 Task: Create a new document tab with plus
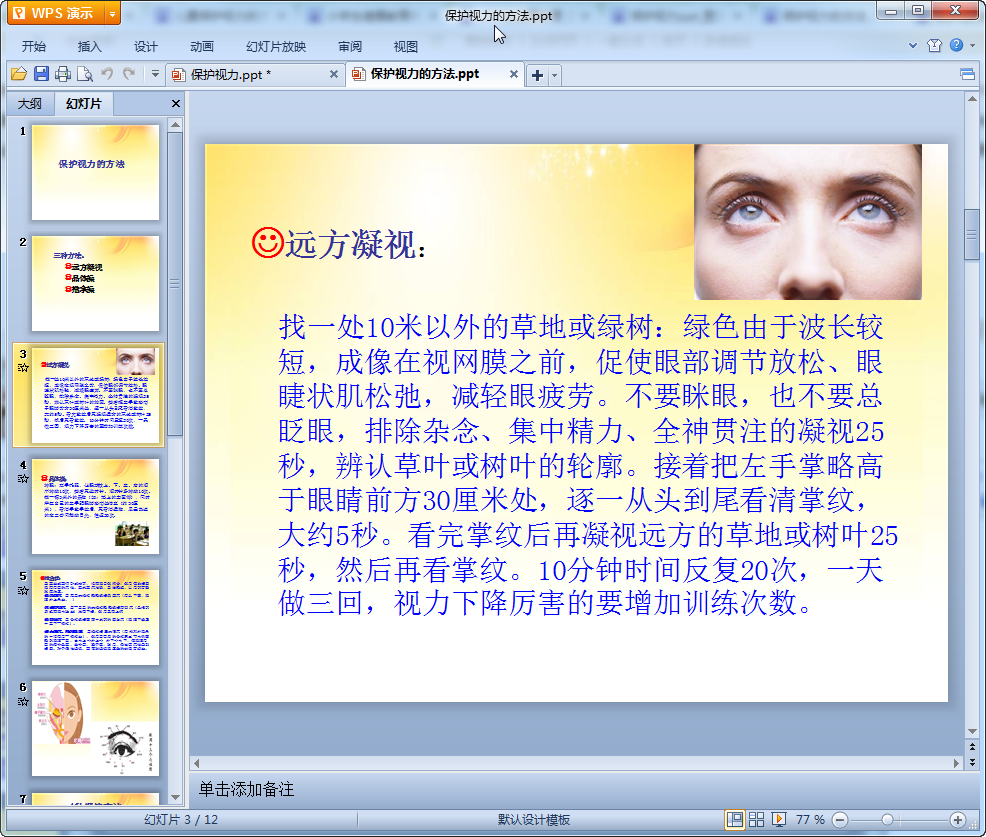(538, 75)
